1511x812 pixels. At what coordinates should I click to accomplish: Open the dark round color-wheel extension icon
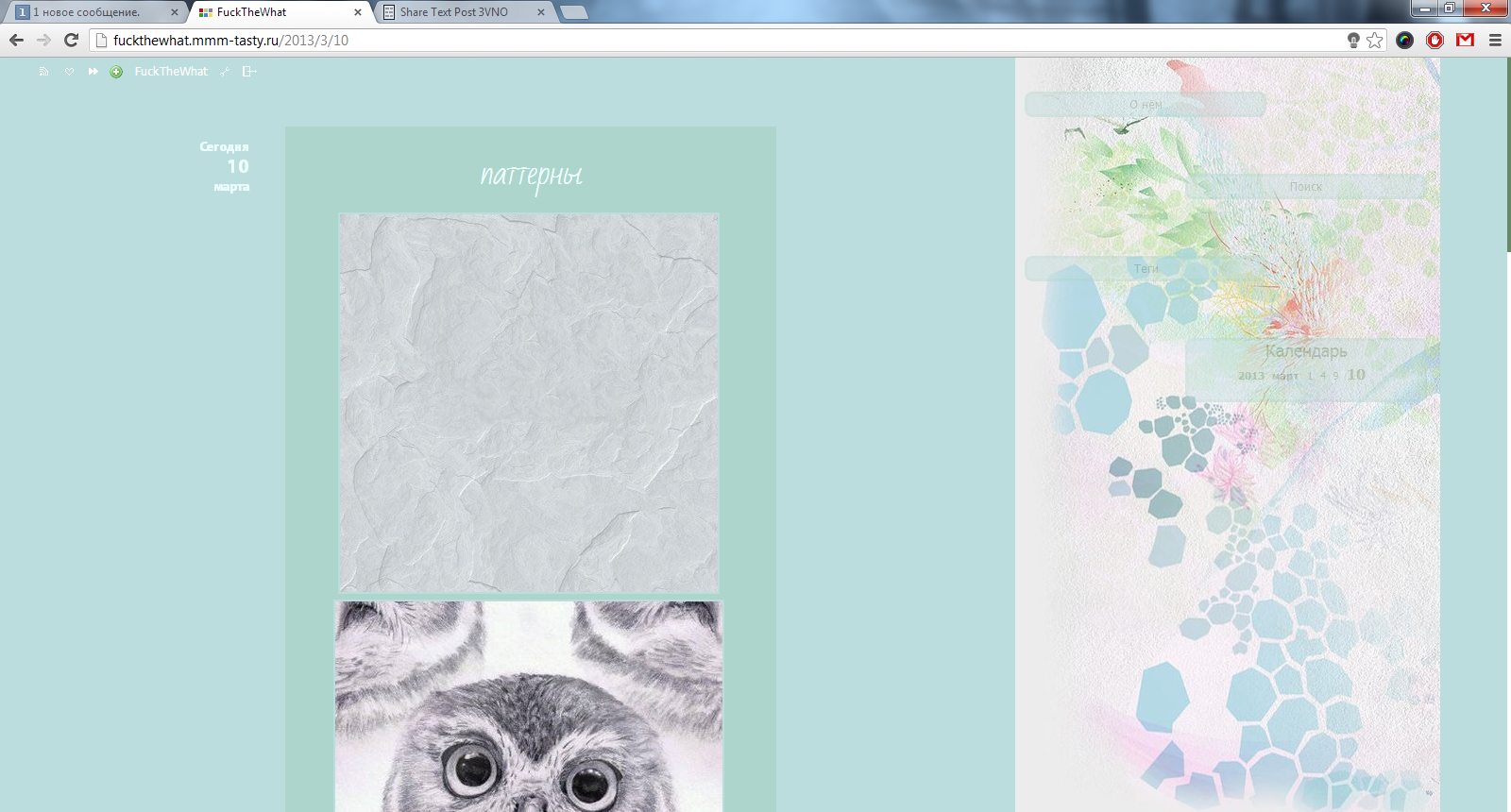[x=1404, y=40]
